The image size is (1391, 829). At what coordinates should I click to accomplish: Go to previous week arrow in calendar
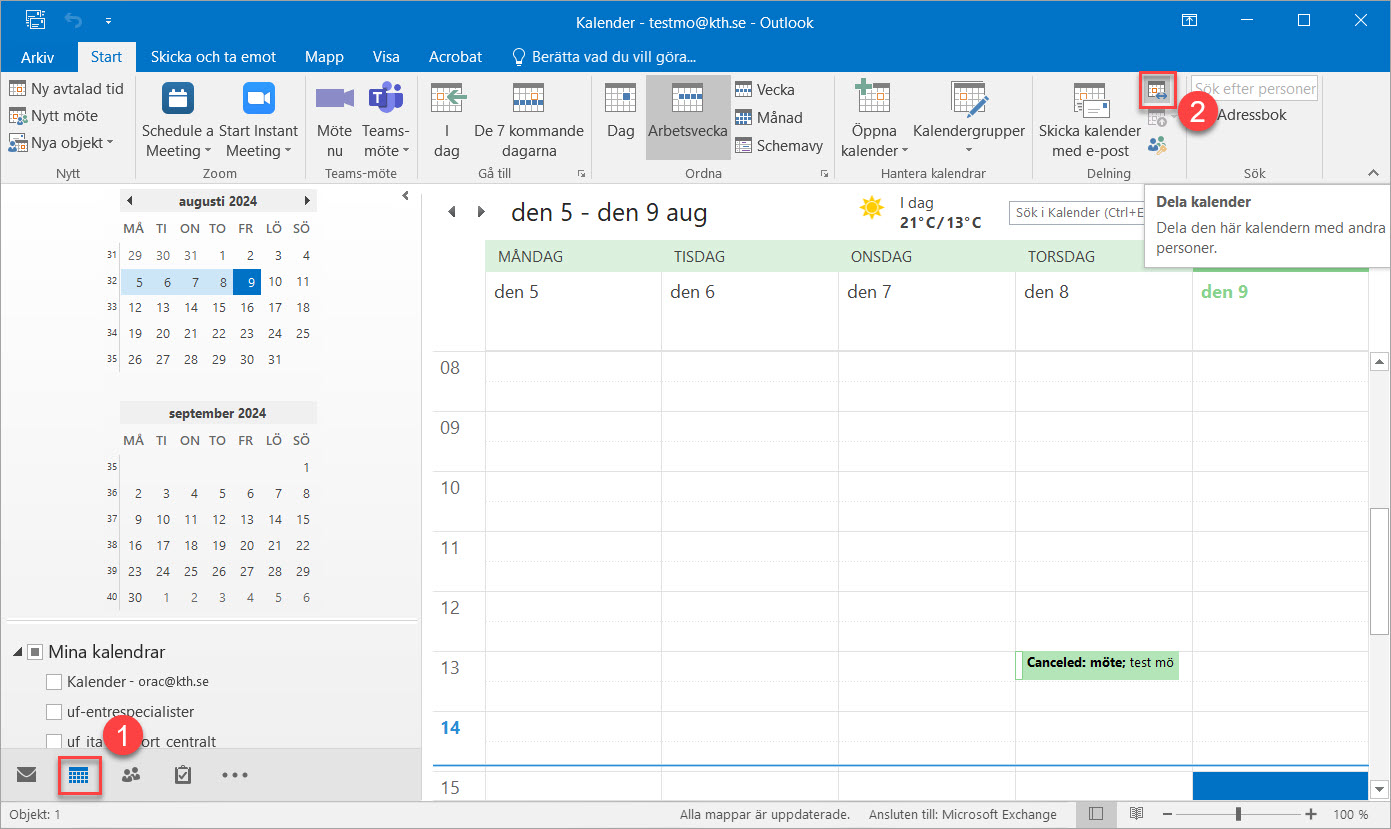(452, 212)
